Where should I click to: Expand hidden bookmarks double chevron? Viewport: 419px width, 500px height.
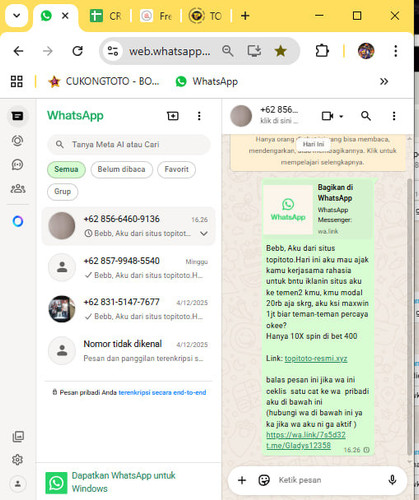[384, 81]
